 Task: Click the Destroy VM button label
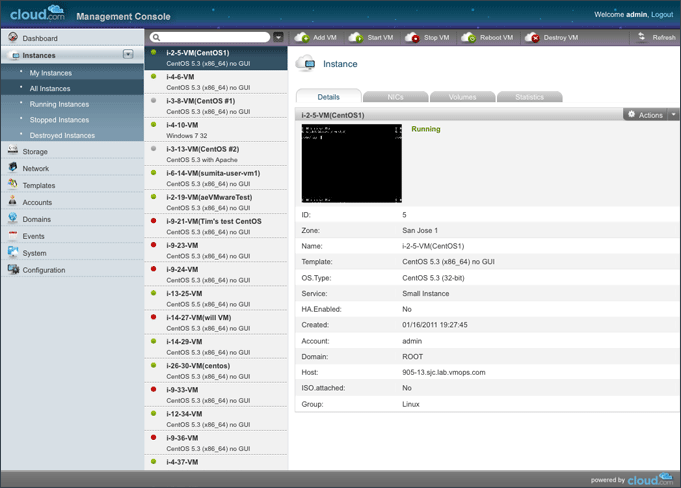click(561, 38)
